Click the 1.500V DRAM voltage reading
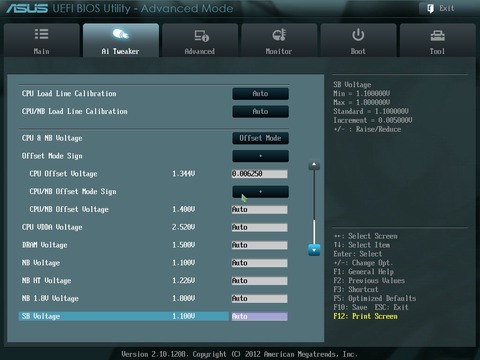Screen dimensions: 480x360 tap(184, 245)
